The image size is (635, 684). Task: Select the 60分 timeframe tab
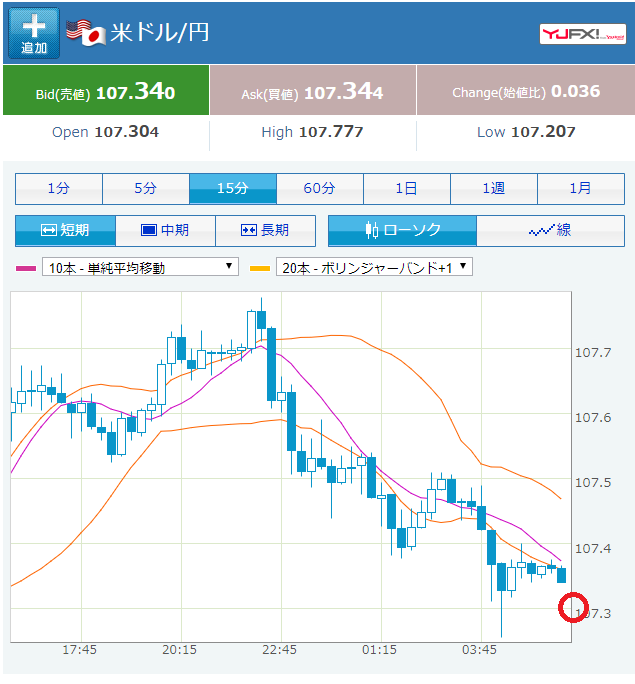(x=319, y=188)
